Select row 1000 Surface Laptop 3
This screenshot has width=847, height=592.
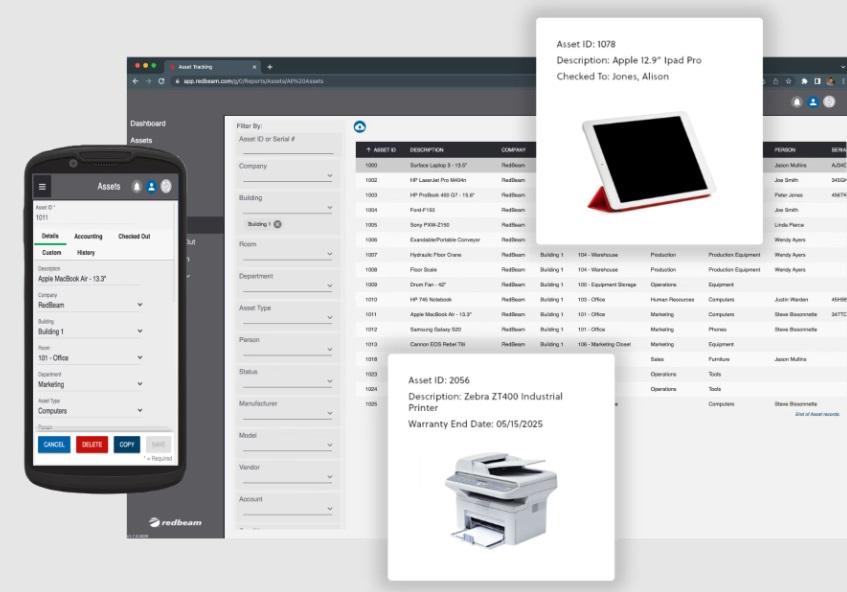coord(446,165)
